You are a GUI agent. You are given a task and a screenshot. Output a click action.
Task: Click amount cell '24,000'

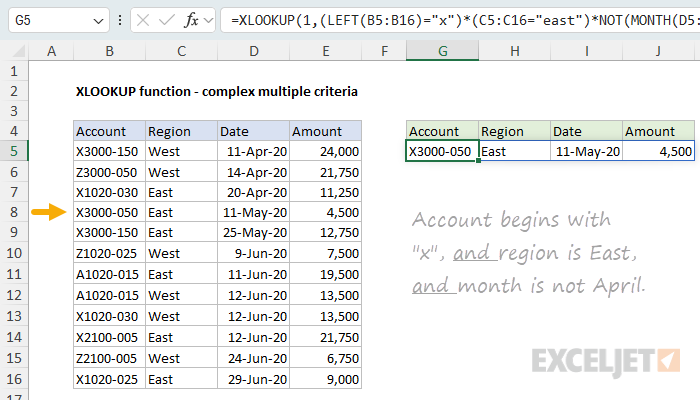(325, 151)
